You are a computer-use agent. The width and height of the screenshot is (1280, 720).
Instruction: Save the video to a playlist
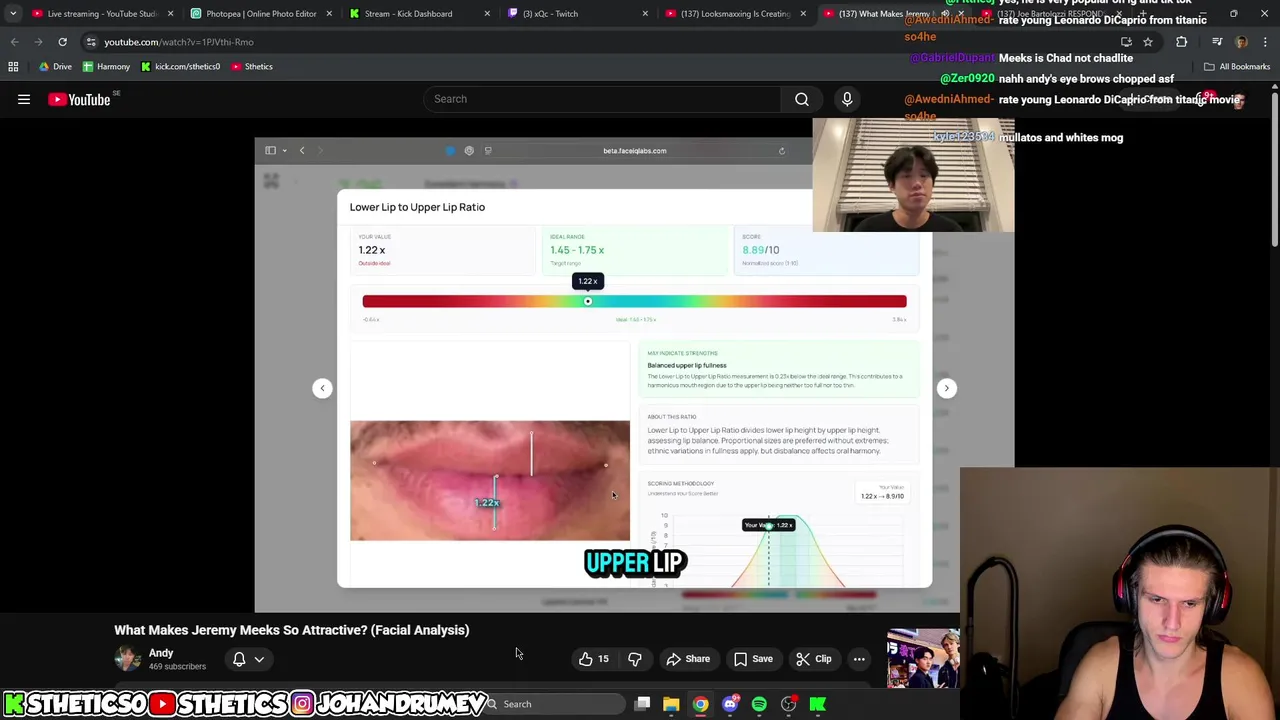click(753, 659)
